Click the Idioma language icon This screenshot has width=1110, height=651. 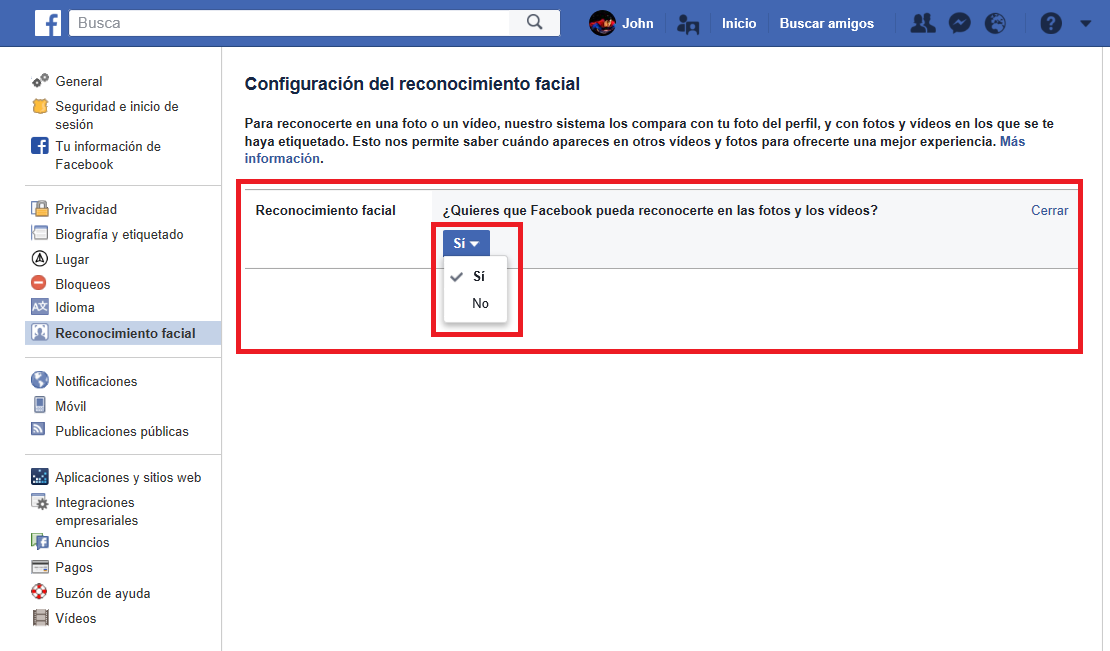(40, 307)
